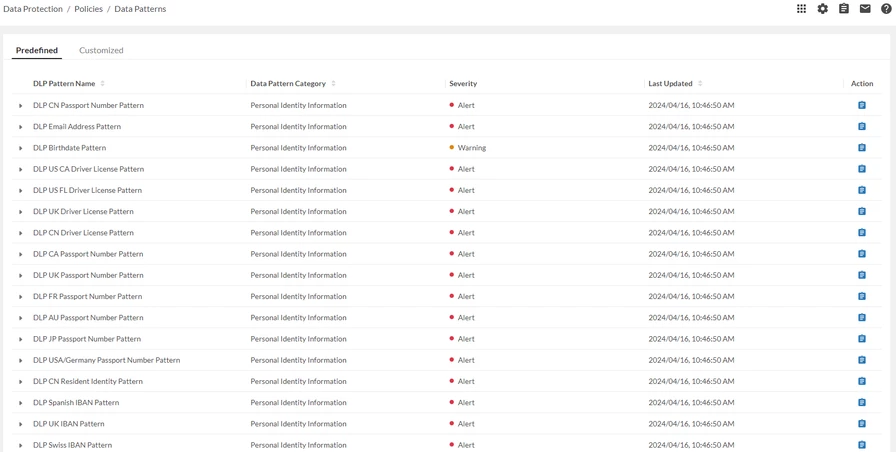Expand the DLP Swiss IBAN Pattern row
Image resolution: width=896 pixels, height=452 pixels.
21,445
